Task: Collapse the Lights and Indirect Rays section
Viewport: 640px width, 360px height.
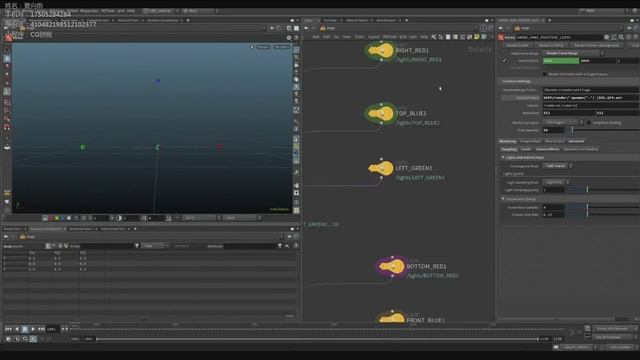Action: coord(503,157)
